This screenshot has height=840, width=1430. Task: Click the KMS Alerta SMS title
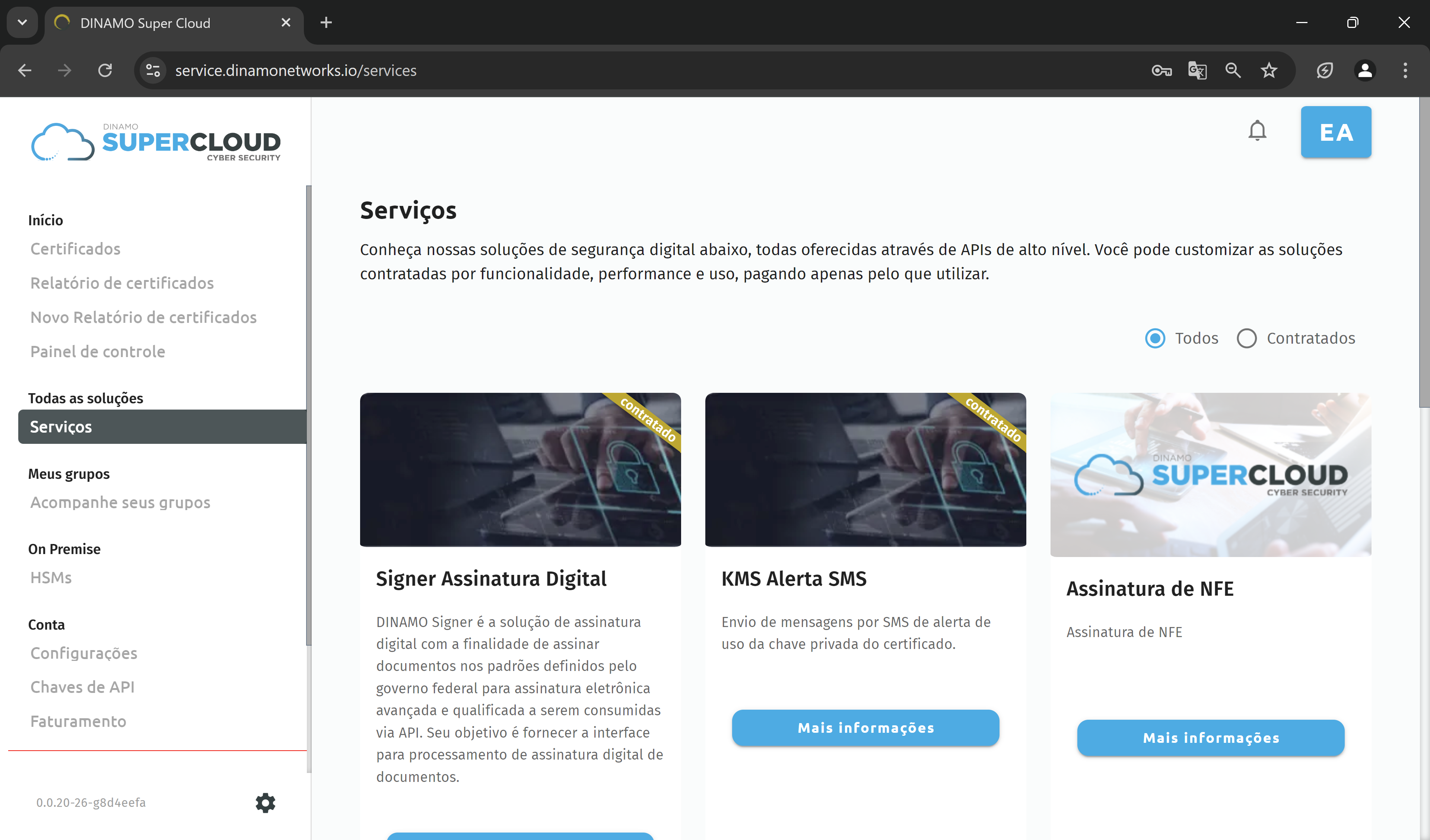794,578
